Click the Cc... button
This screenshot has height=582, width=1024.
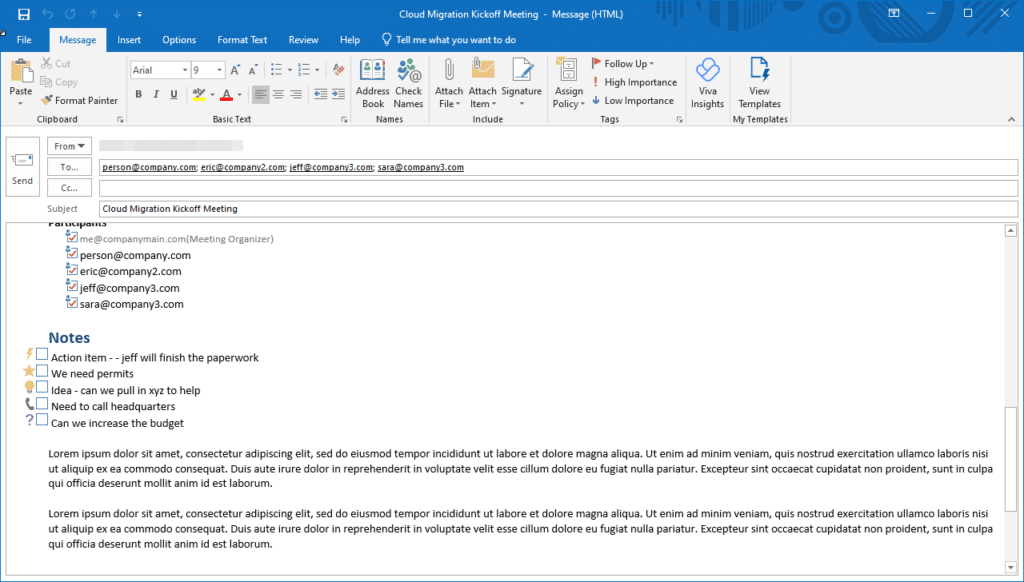coord(69,188)
